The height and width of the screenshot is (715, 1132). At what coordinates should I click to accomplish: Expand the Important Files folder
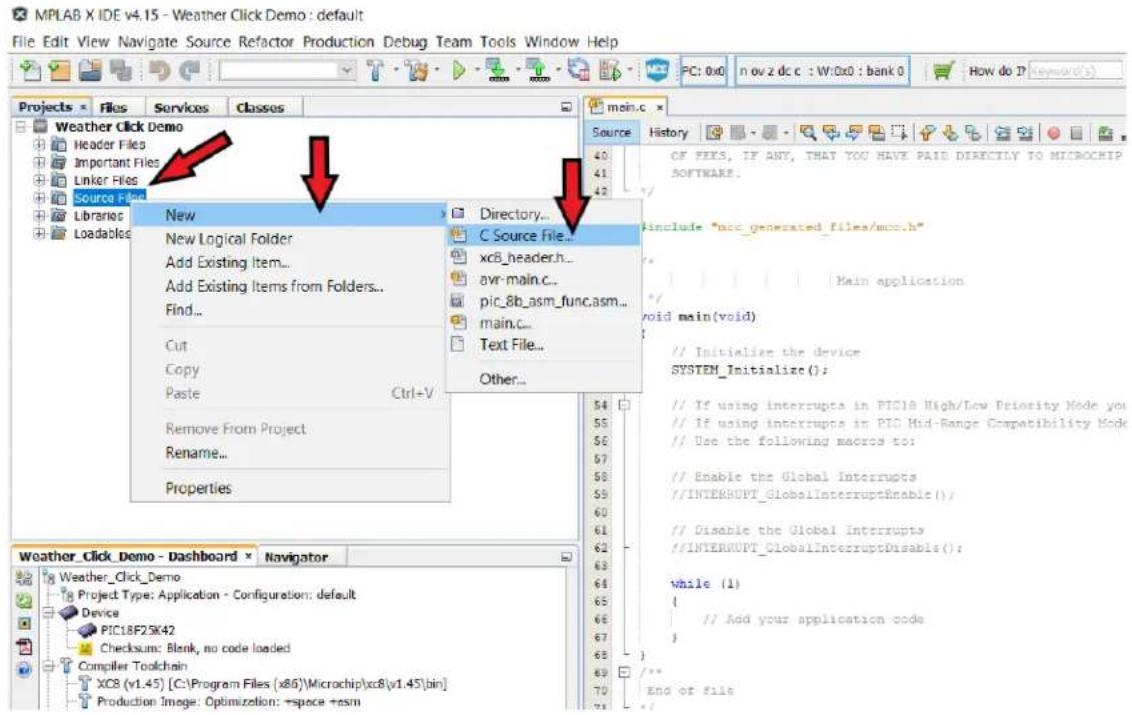tap(40, 162)
